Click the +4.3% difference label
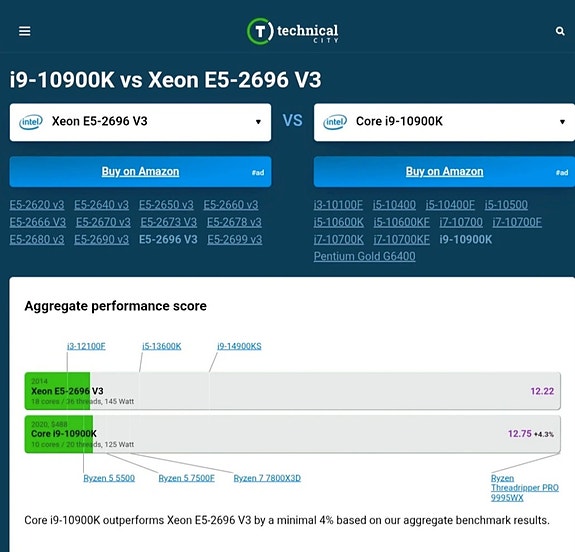 click(544, 434)
